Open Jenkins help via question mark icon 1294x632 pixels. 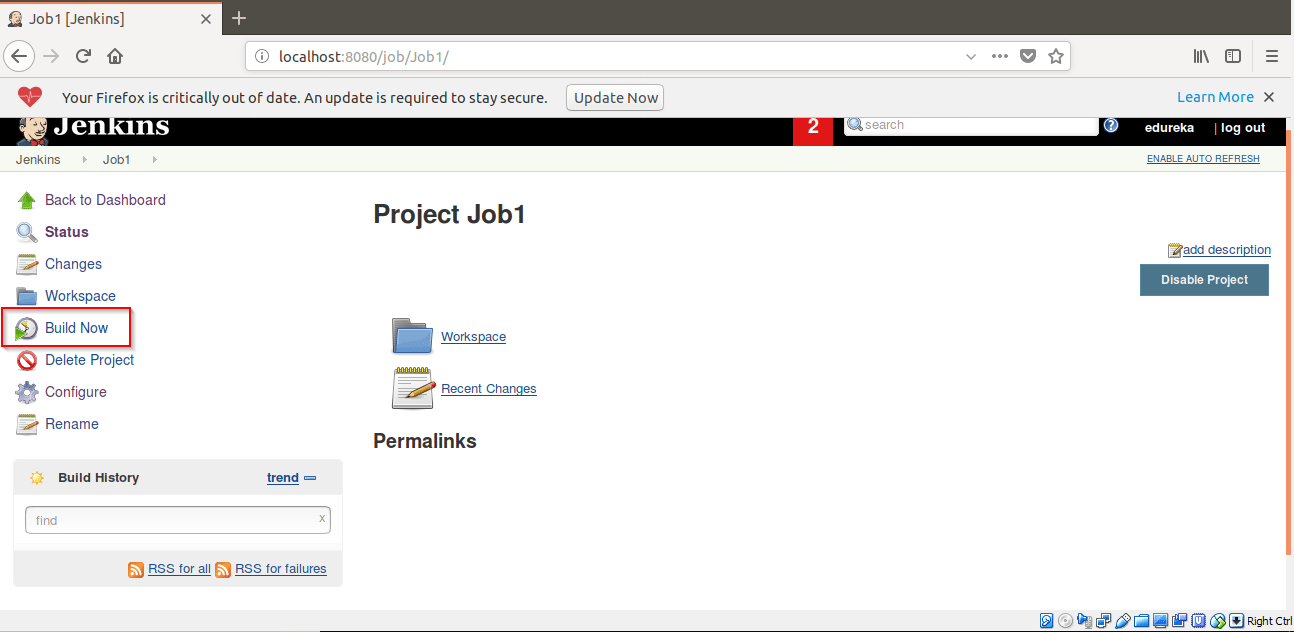1111,125
